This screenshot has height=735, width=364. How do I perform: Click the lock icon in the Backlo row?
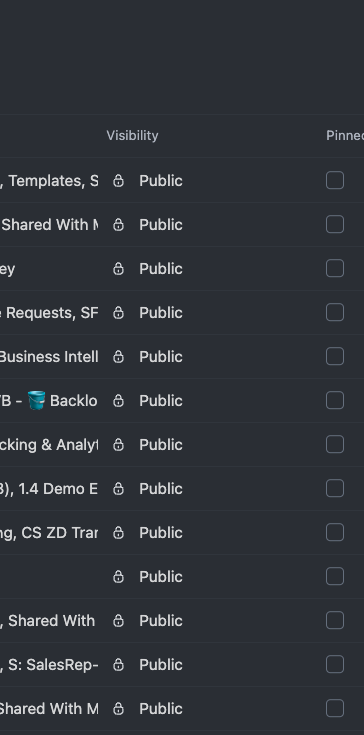coord(119,401)
